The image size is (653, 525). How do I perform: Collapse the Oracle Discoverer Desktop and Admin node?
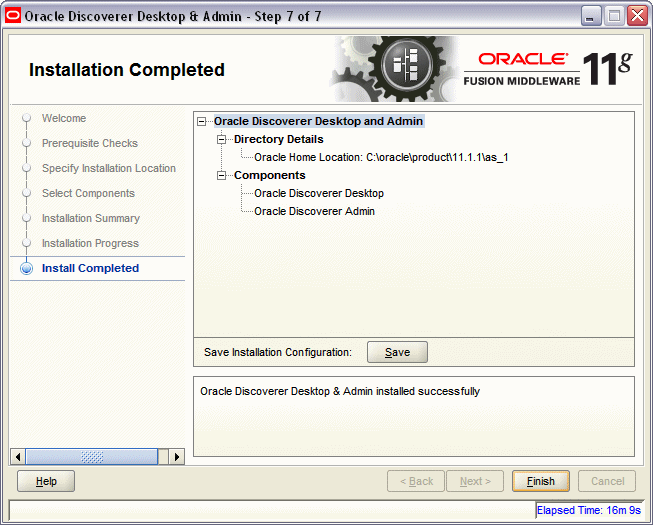tap(202, 122)
